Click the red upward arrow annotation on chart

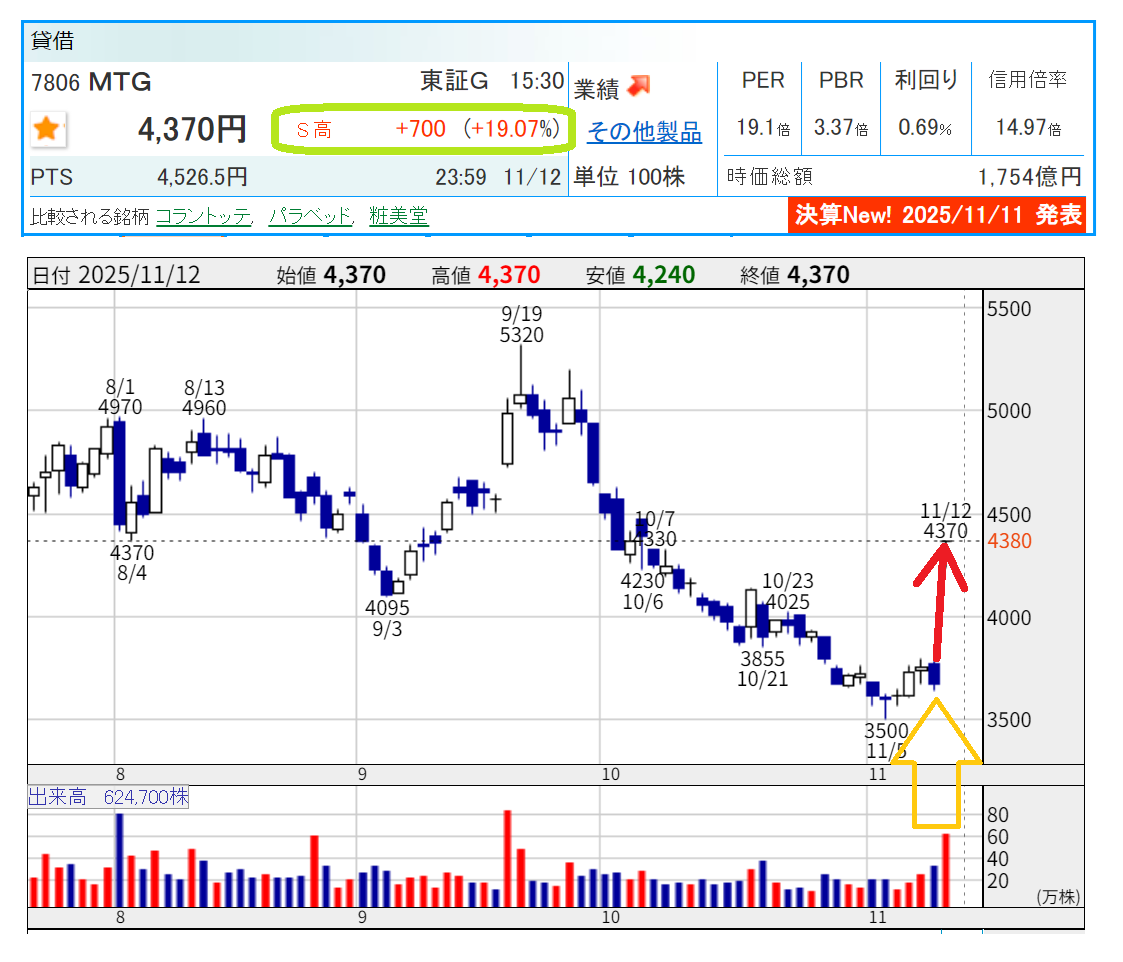940,600
